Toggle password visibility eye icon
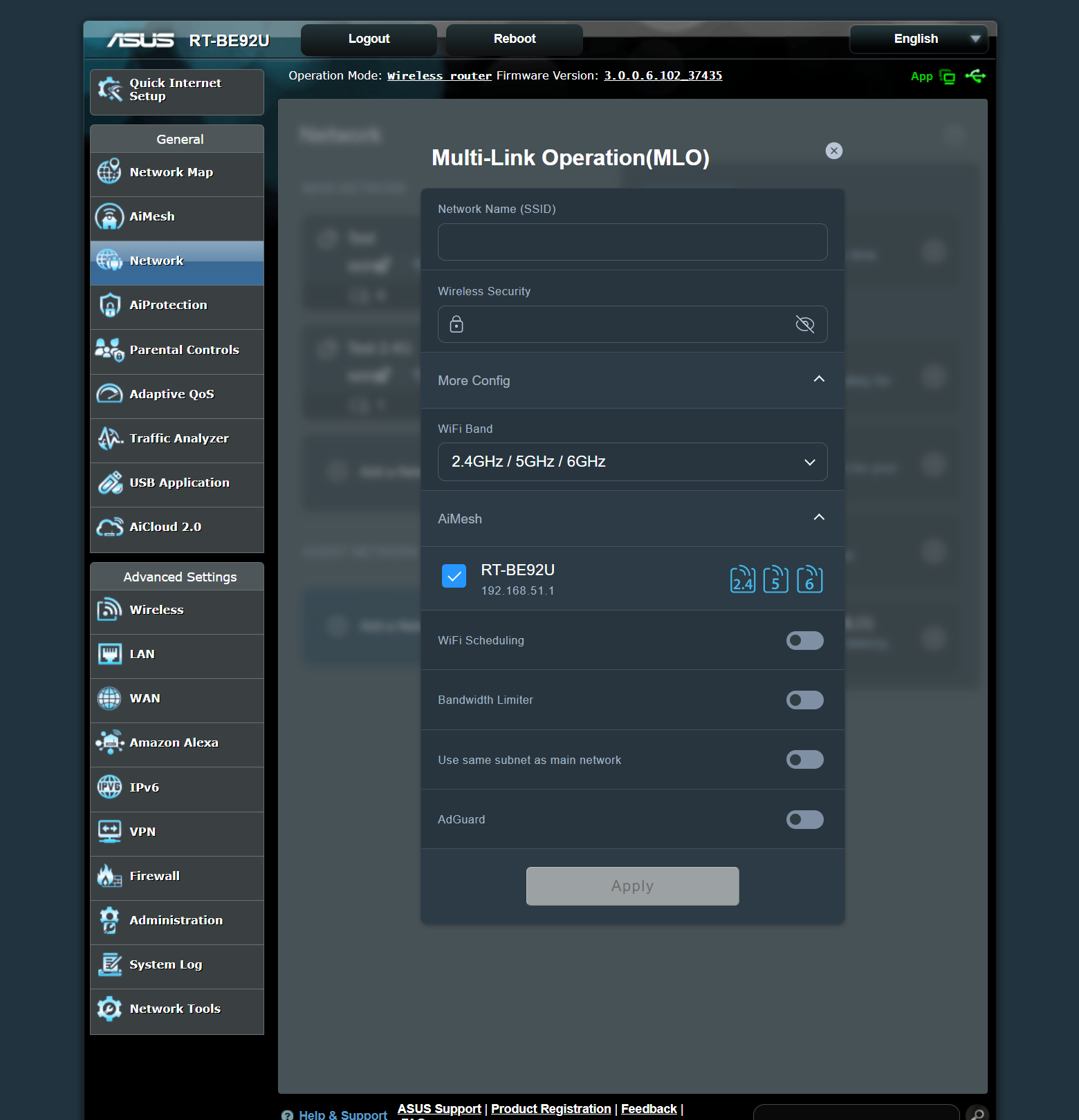This screenshot has height=1120, width=1079. pyautogui.click(x=805, y=324)
